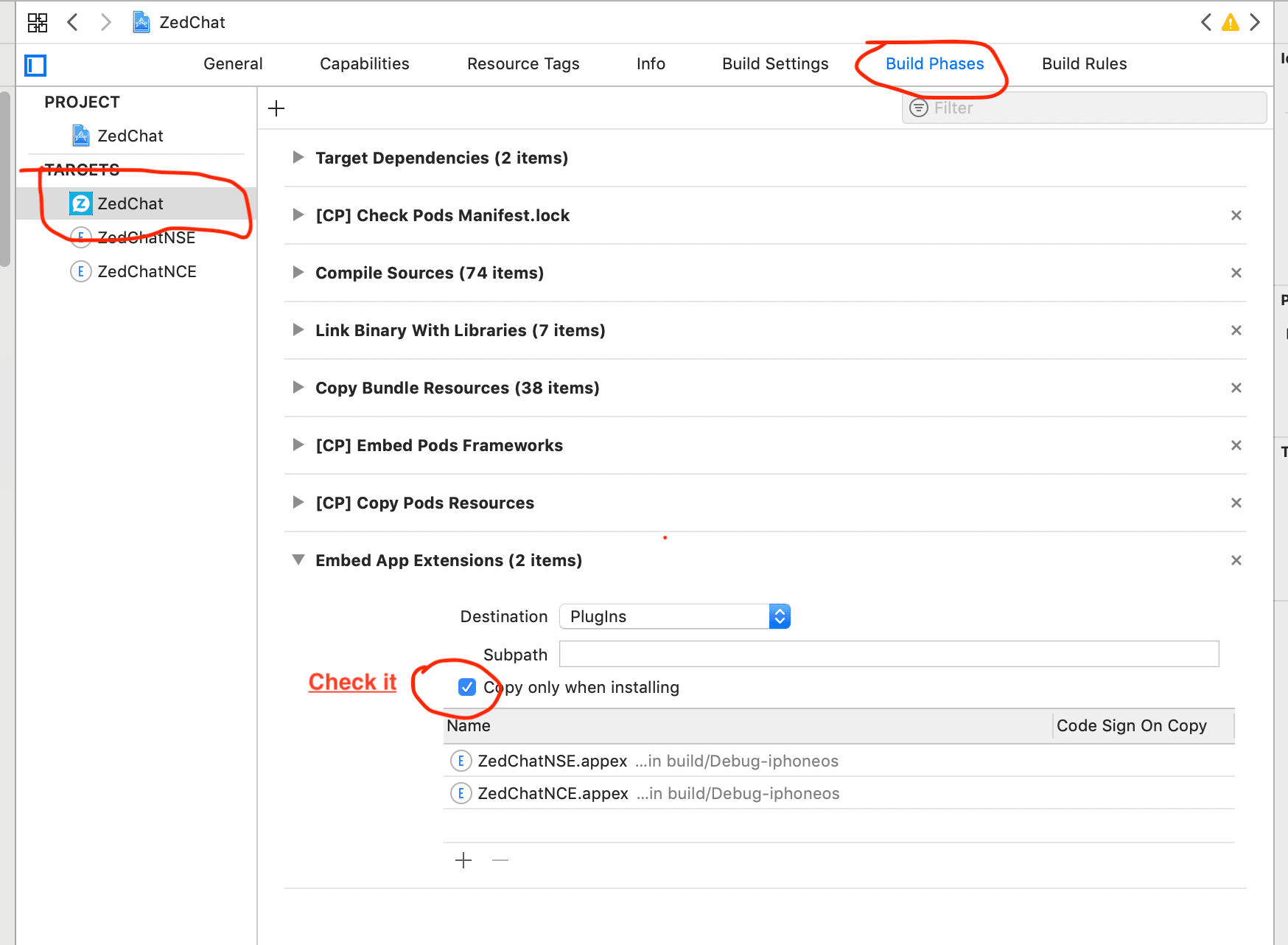Open the Resource Tags tab

click(x=523, y=64)
